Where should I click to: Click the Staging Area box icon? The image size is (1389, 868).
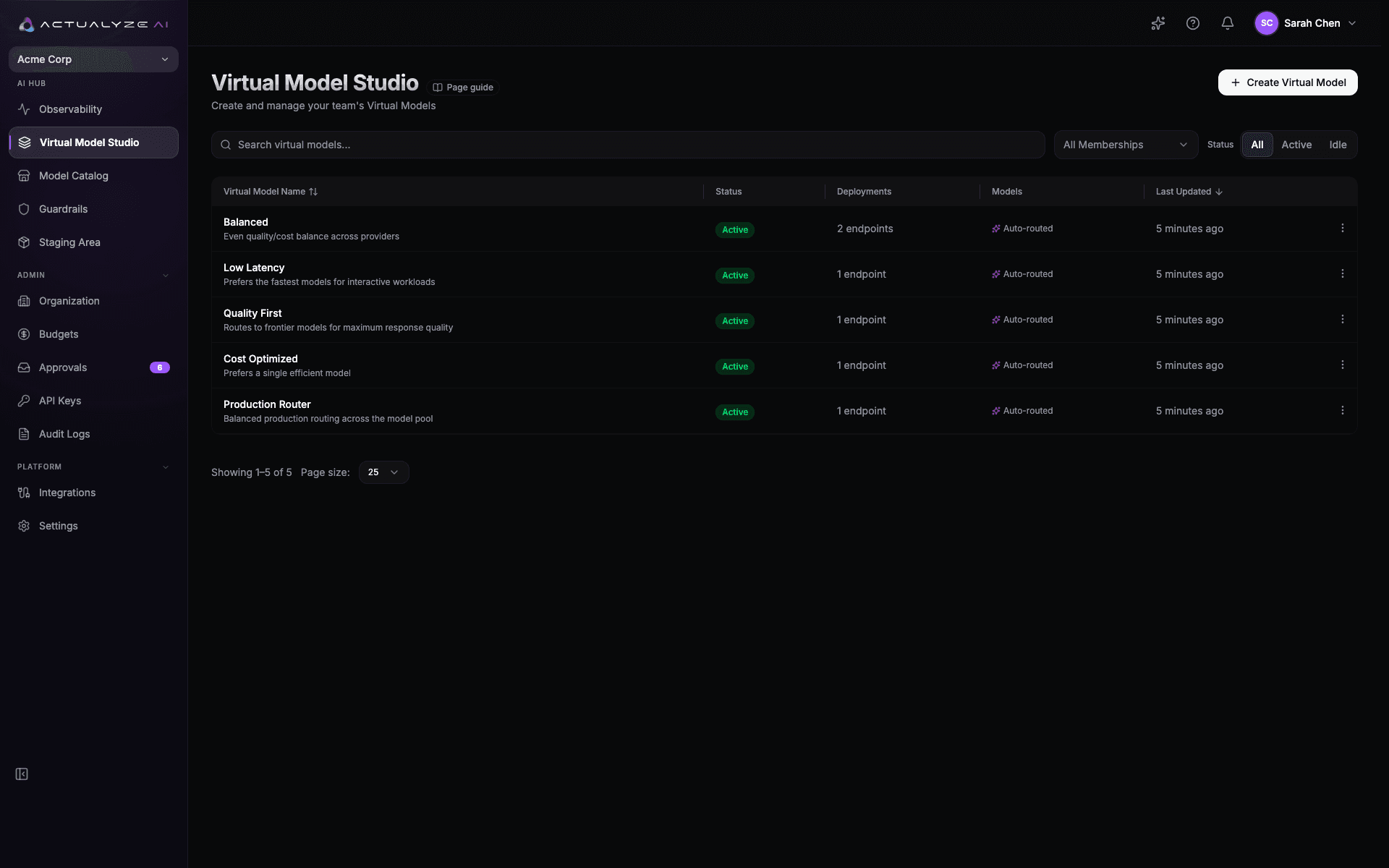pos(24,242)
